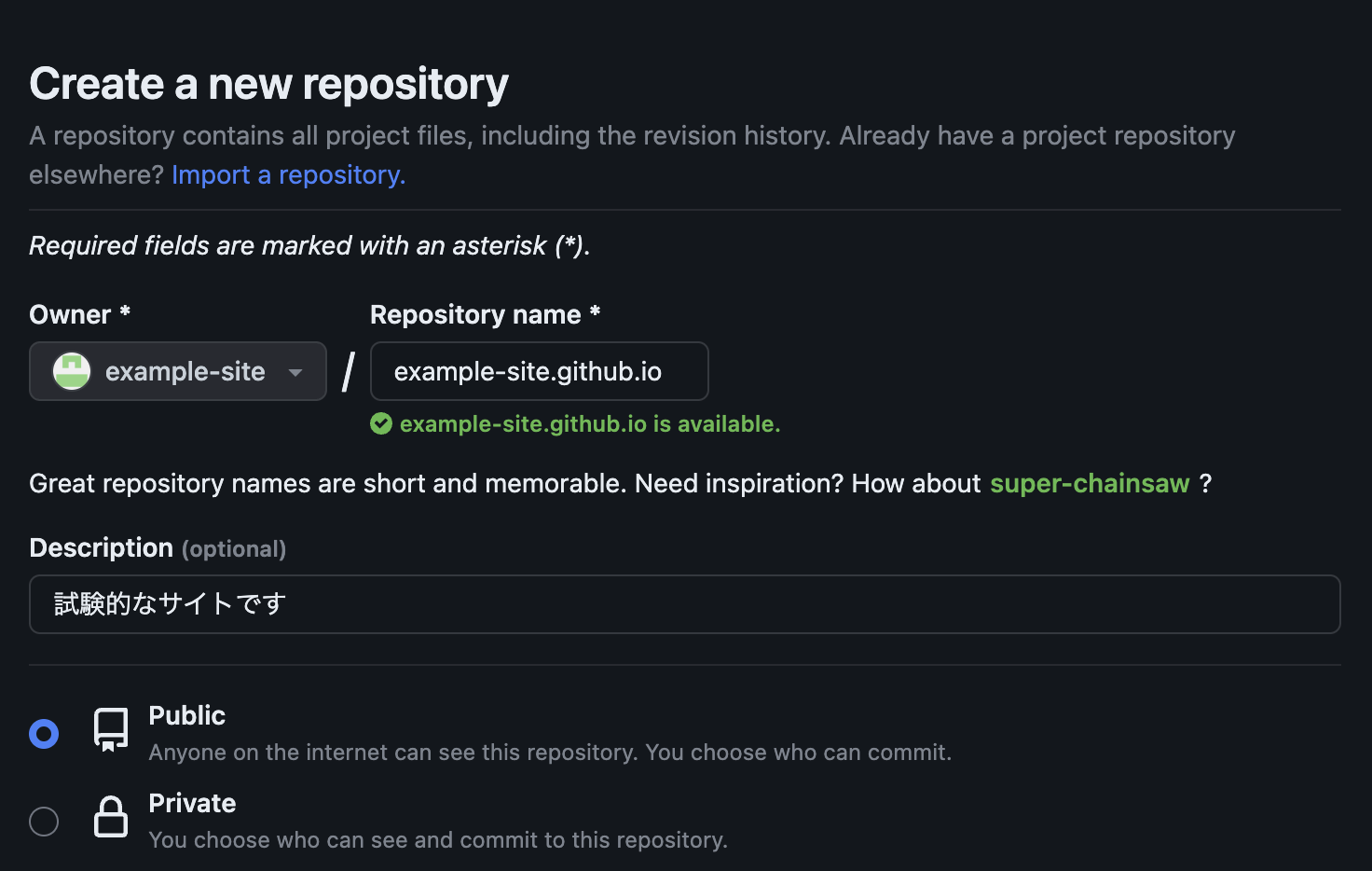Click the Private option label
Screen dimensions: 1372x871
(191, 803)
